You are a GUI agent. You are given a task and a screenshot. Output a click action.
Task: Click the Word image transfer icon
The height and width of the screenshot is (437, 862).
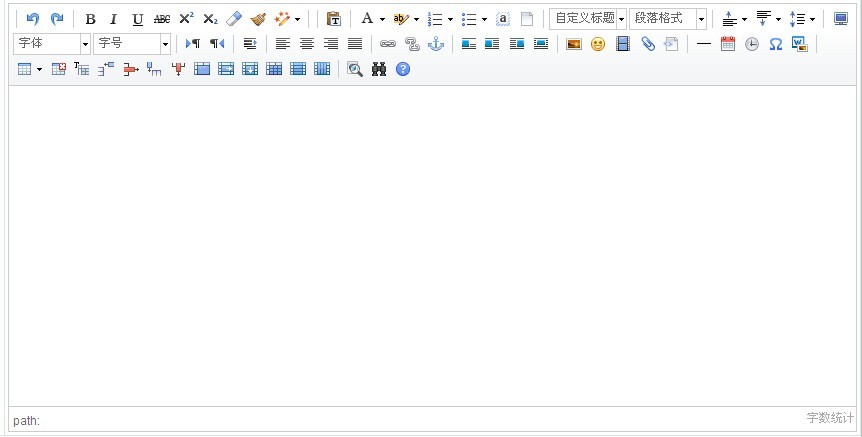pos(800,43)
